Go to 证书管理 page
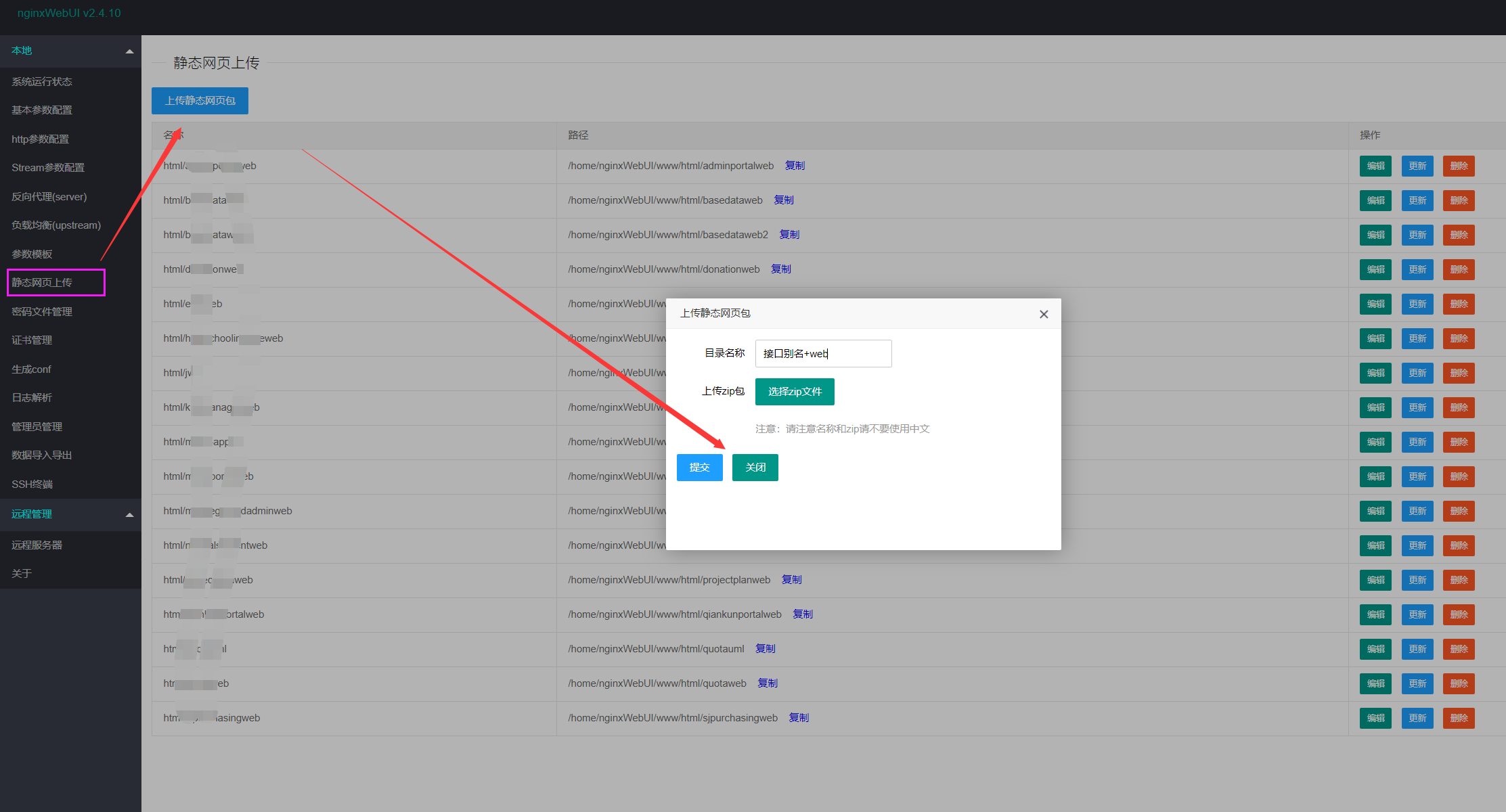Viewport: 1506px width, 812px height. 32,340
